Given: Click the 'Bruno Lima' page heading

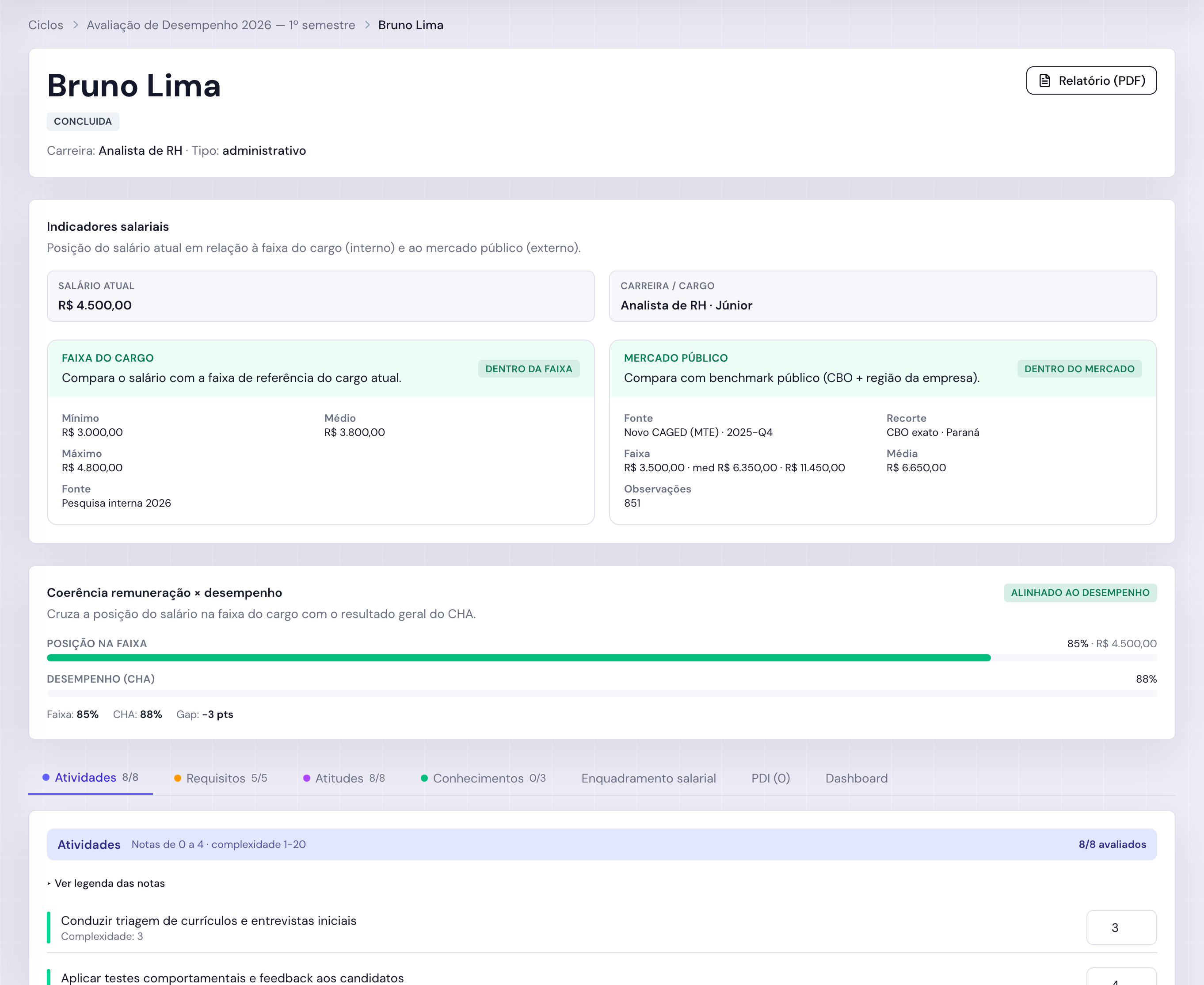Looking at the screenshot, I should pos(134,86).
